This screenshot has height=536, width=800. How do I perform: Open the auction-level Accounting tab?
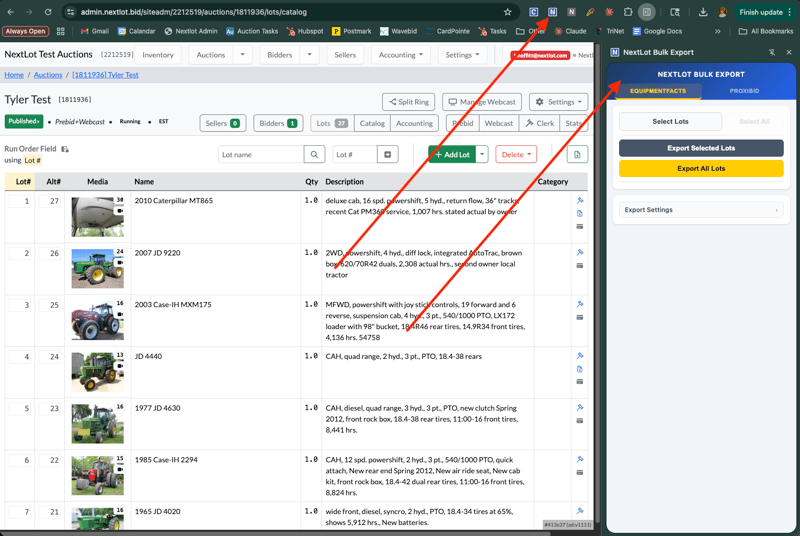[x=414, y=123]
